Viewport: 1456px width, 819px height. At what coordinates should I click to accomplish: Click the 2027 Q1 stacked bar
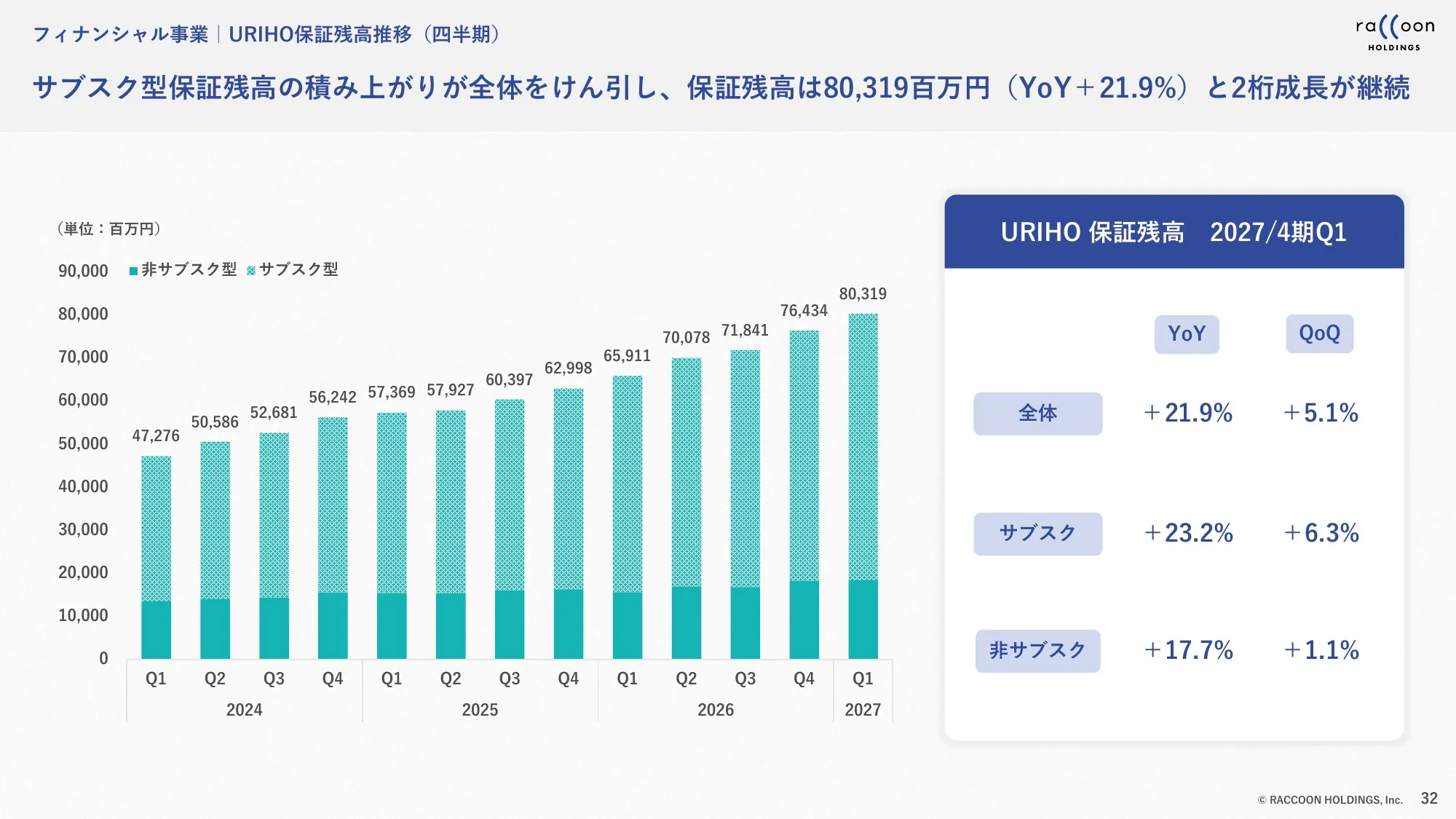pos(863,486)
